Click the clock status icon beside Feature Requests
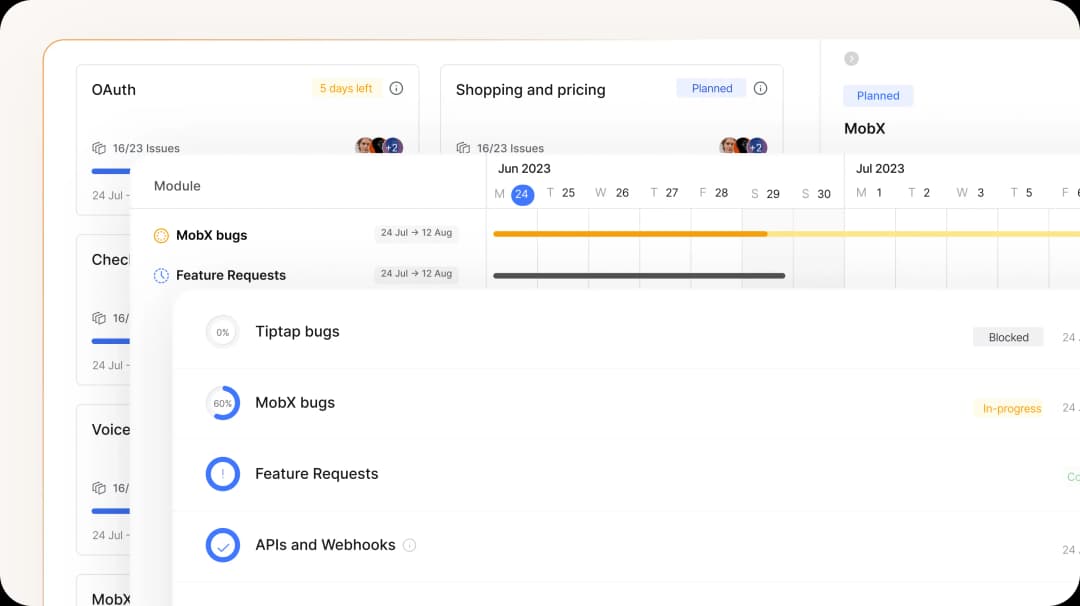1080x606 pixels. click(x=160, y=275)
